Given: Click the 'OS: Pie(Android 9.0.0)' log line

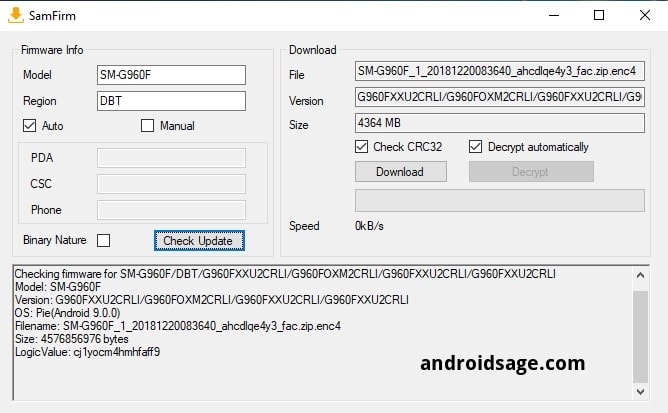Looking at the screenshot, I should click(67, 313).
